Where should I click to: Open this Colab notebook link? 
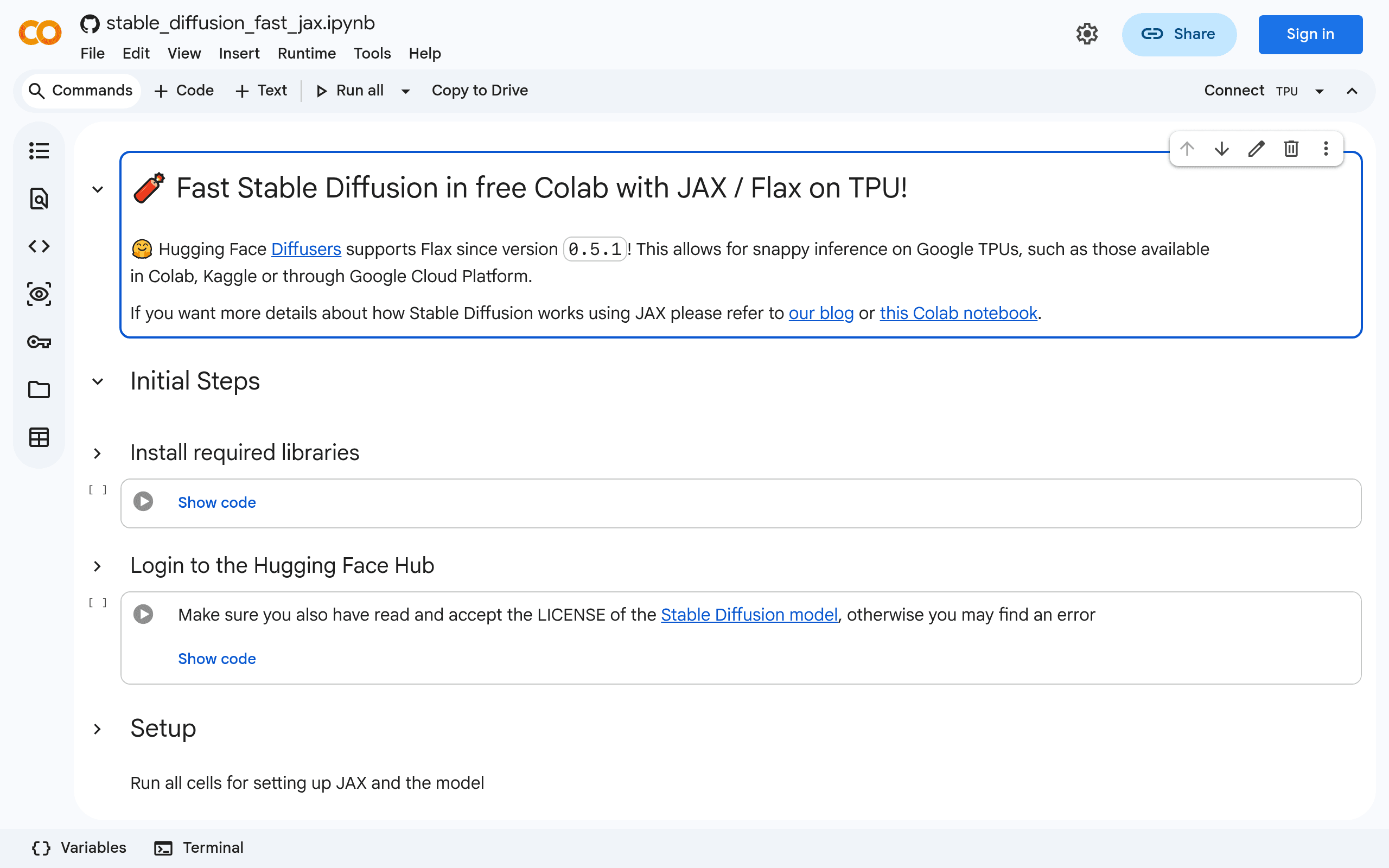(x=959, y=314)
